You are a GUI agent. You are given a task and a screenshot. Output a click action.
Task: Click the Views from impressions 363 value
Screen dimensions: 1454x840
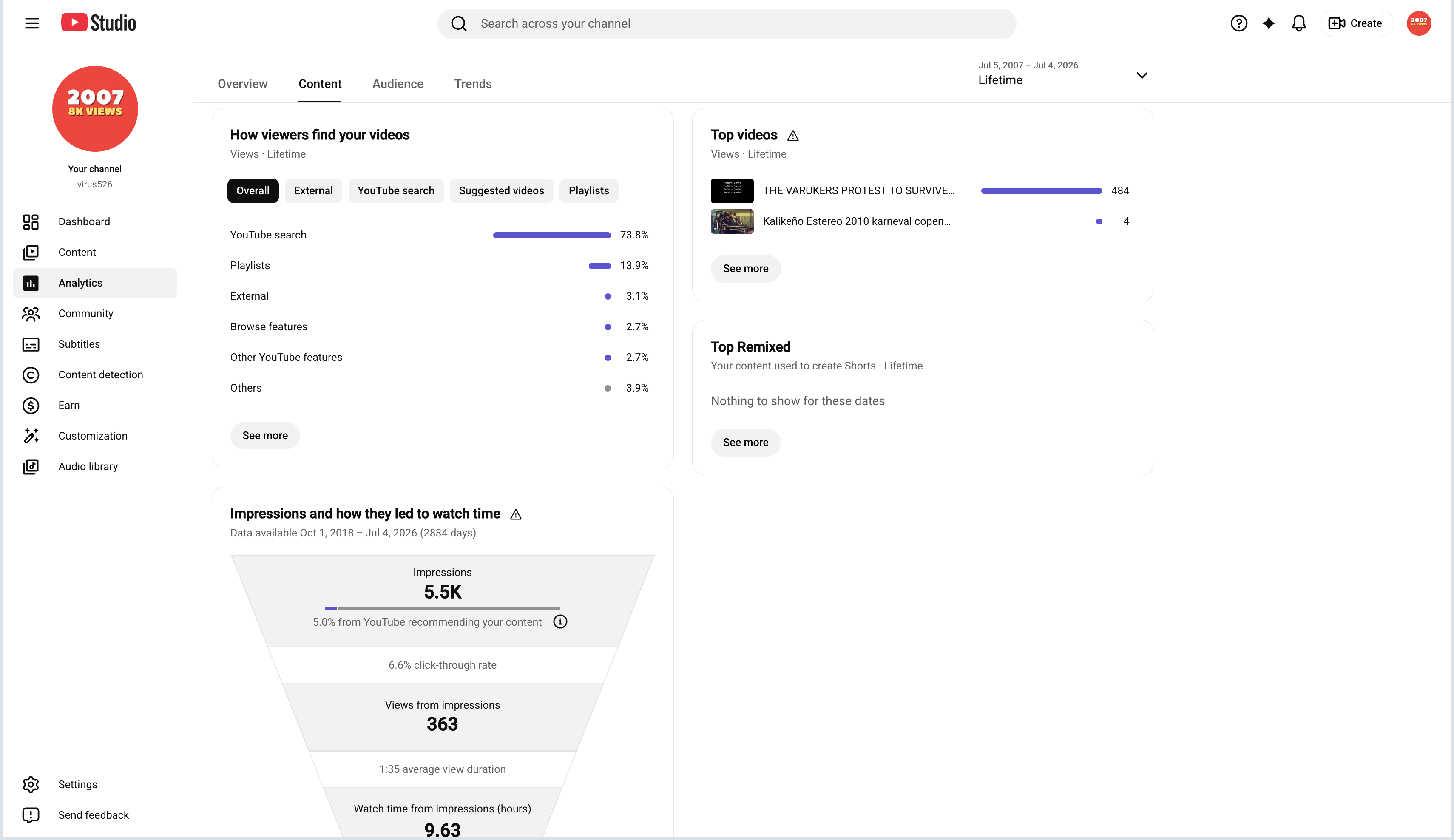pyautogui.click(x=443, y=724)
